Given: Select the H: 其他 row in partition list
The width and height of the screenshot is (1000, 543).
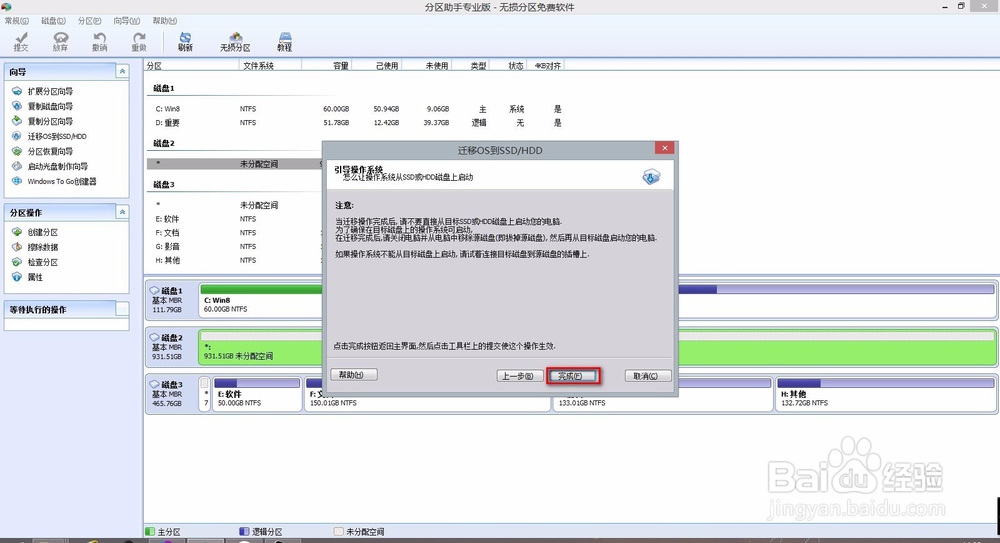Looking at the screenshot, I should [235, 260].
